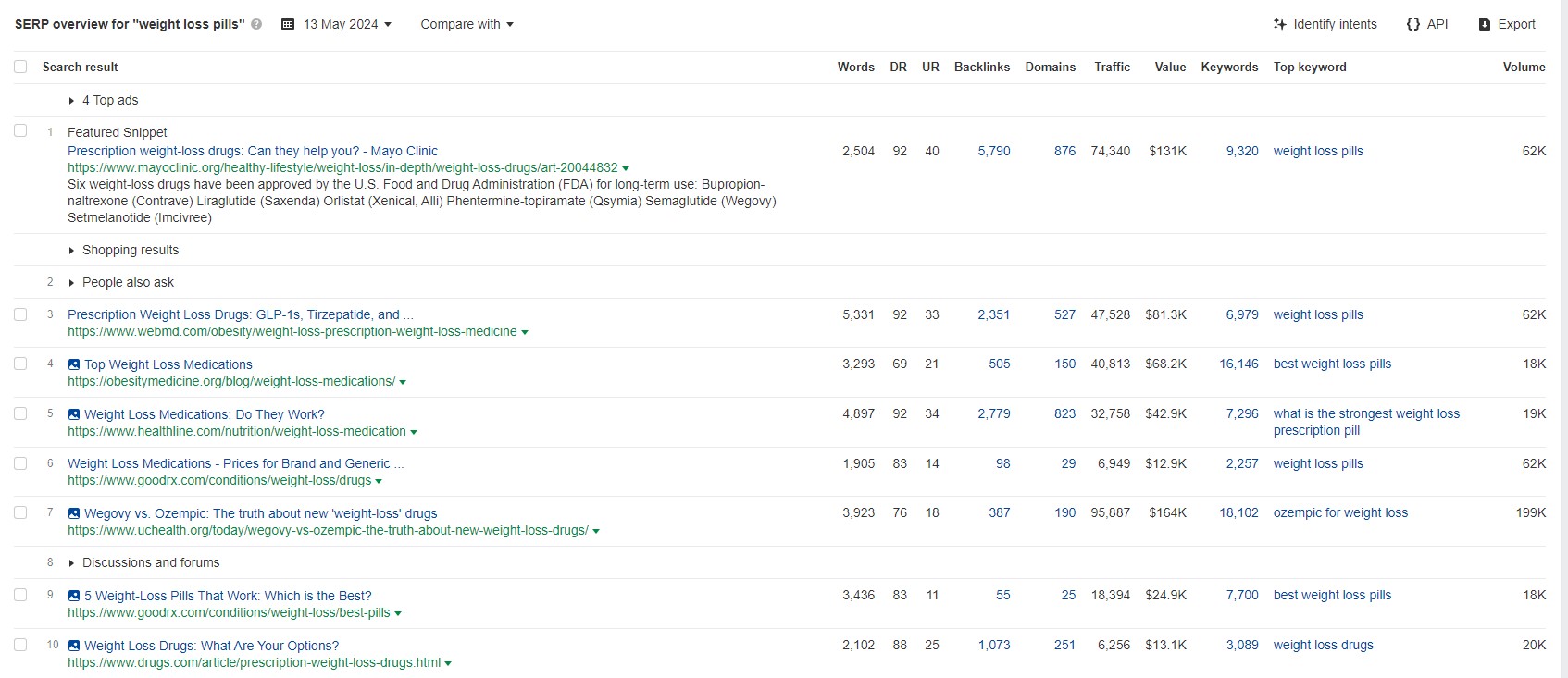1568x678 pixels.
Task: Open the 13 May 2024 date dropdown
Action: tap(347, 24)
